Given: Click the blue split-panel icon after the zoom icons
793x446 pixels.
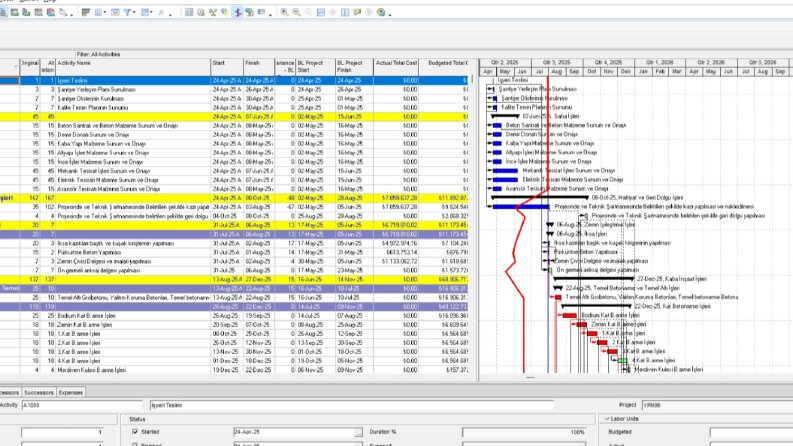Looking at the screenshot, I should point(321,12).
